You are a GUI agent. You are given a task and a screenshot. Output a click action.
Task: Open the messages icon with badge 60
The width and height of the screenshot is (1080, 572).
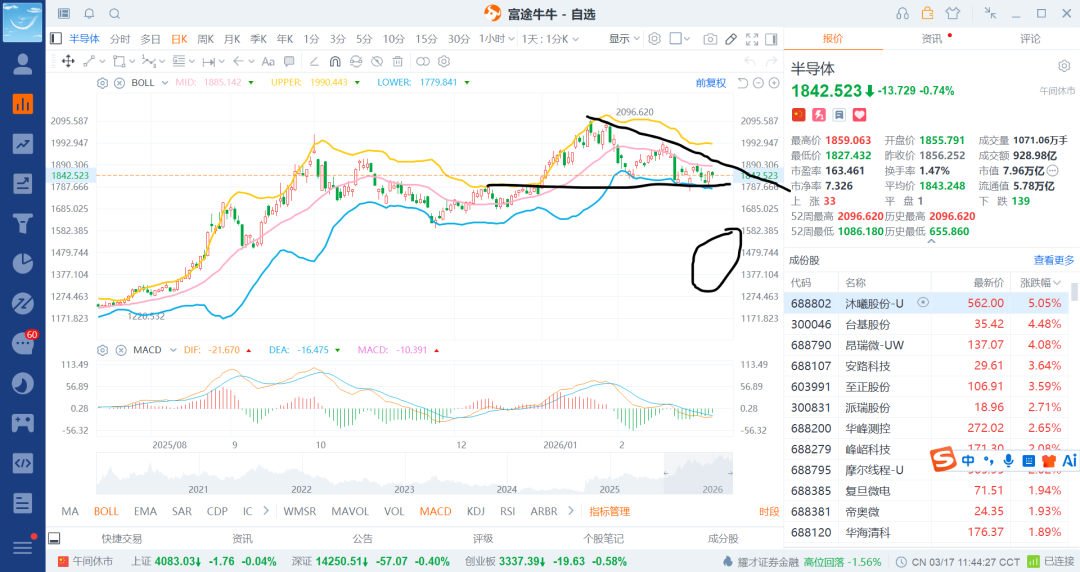[x=23, y=343]
